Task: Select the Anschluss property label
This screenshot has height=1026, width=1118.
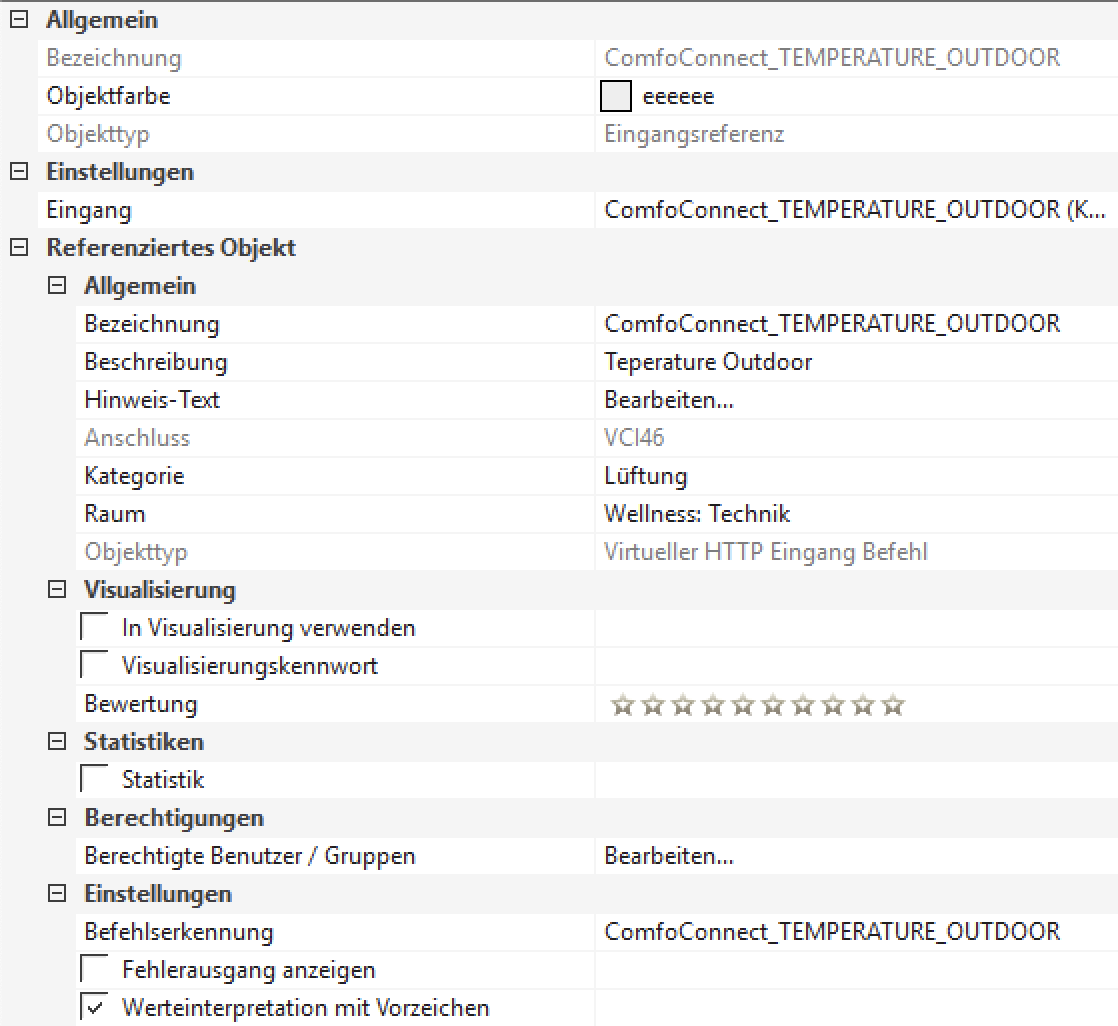Action: pyautogui.click(x=137, y=438)
